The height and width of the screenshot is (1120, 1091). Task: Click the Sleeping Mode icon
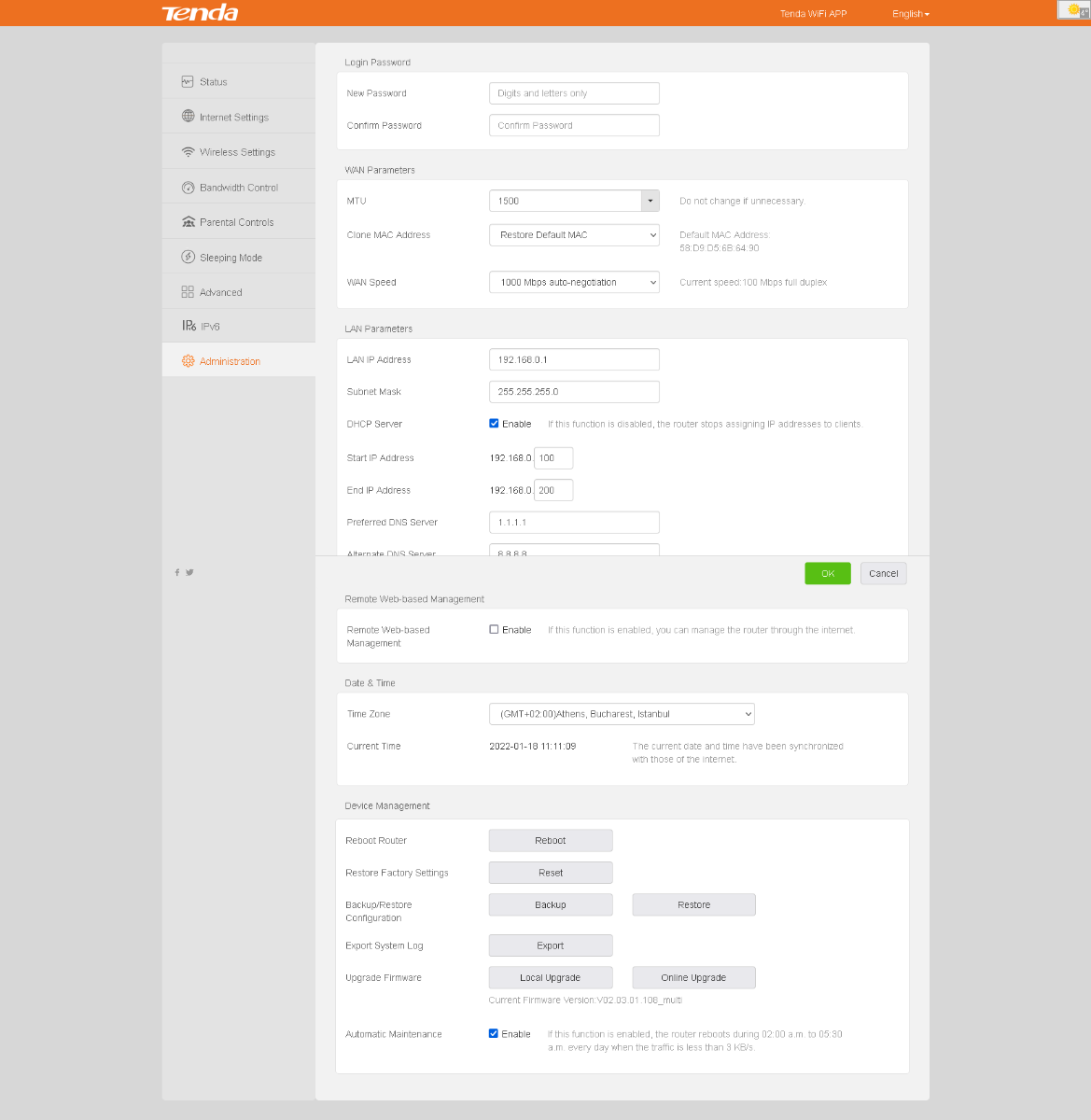(188, 257)
